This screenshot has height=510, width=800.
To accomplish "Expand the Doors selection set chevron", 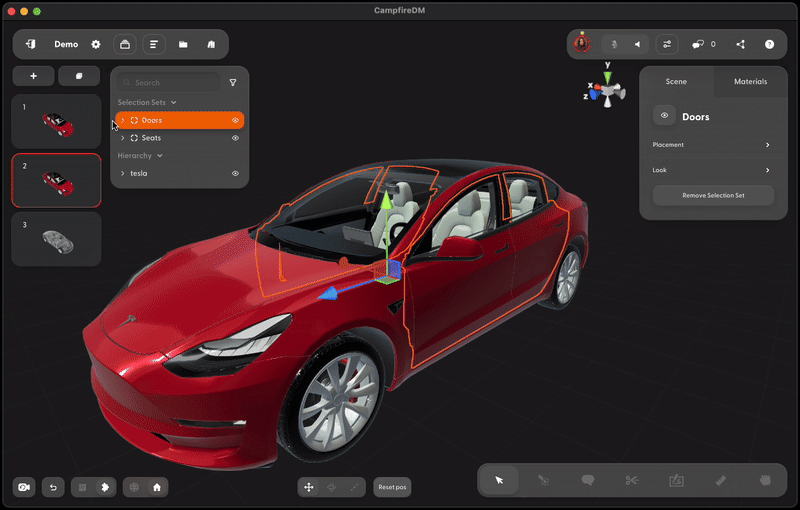I will click(122, 120).
